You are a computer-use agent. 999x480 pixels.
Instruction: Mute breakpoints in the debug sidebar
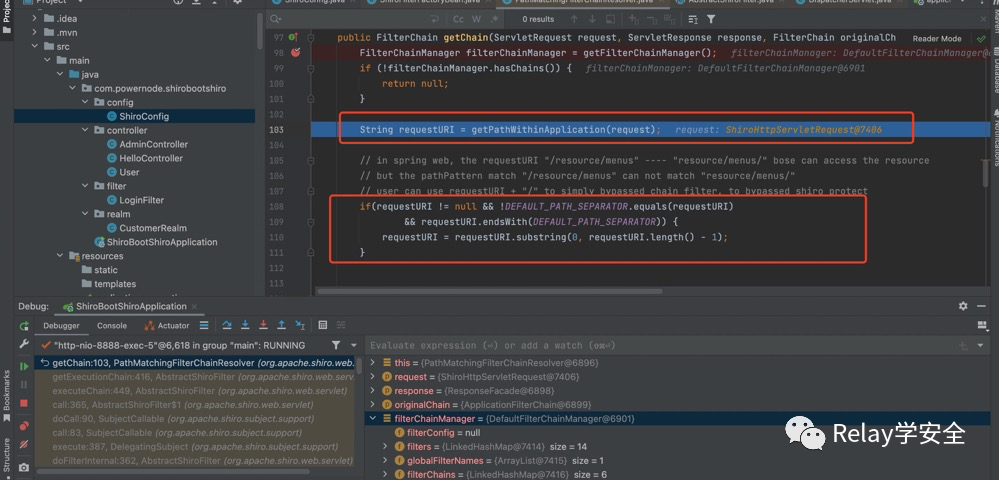[24, 444]
